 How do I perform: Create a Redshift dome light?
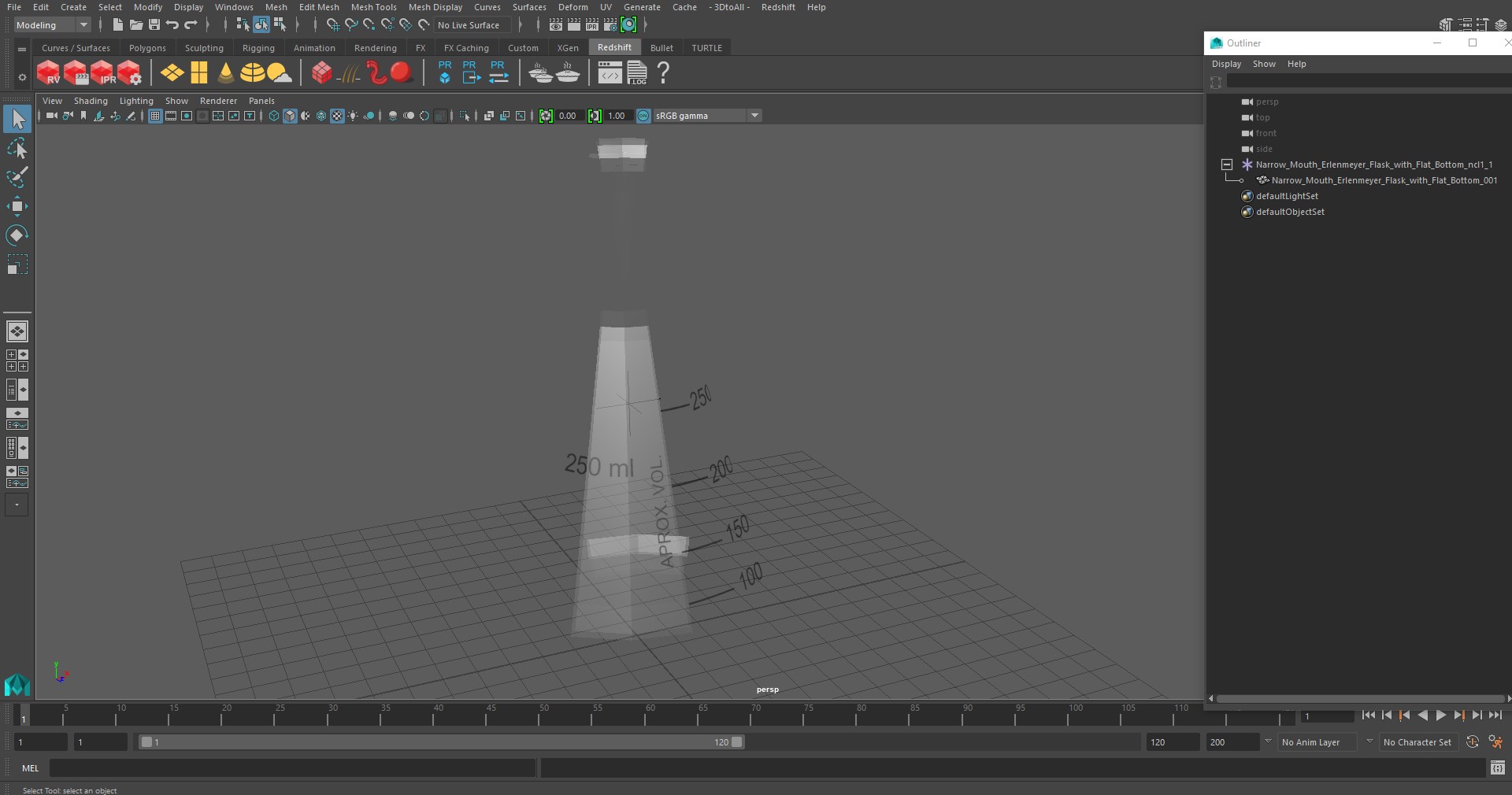(x=252, y=73)
